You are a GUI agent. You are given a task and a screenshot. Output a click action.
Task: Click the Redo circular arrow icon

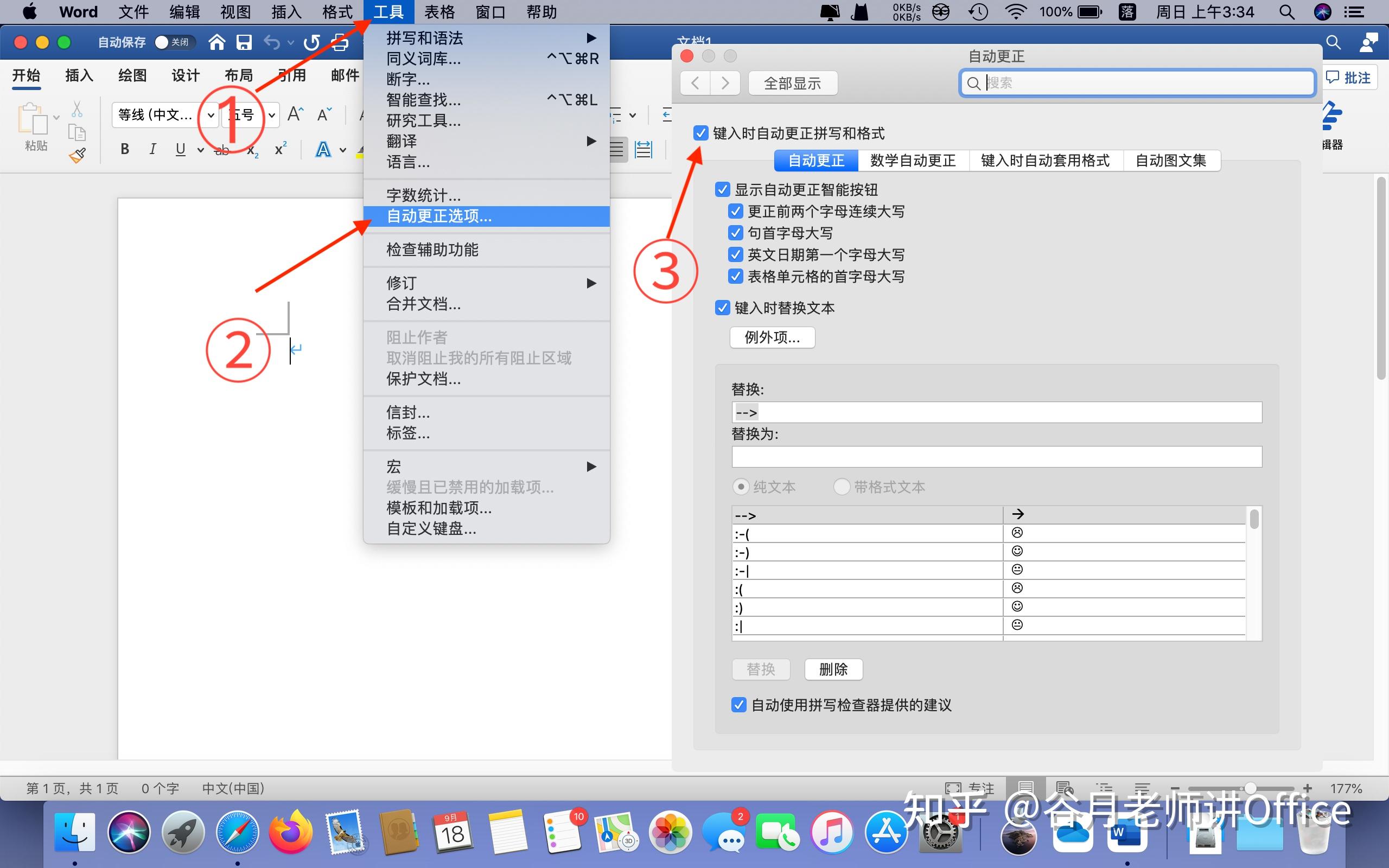click(311, 42)
